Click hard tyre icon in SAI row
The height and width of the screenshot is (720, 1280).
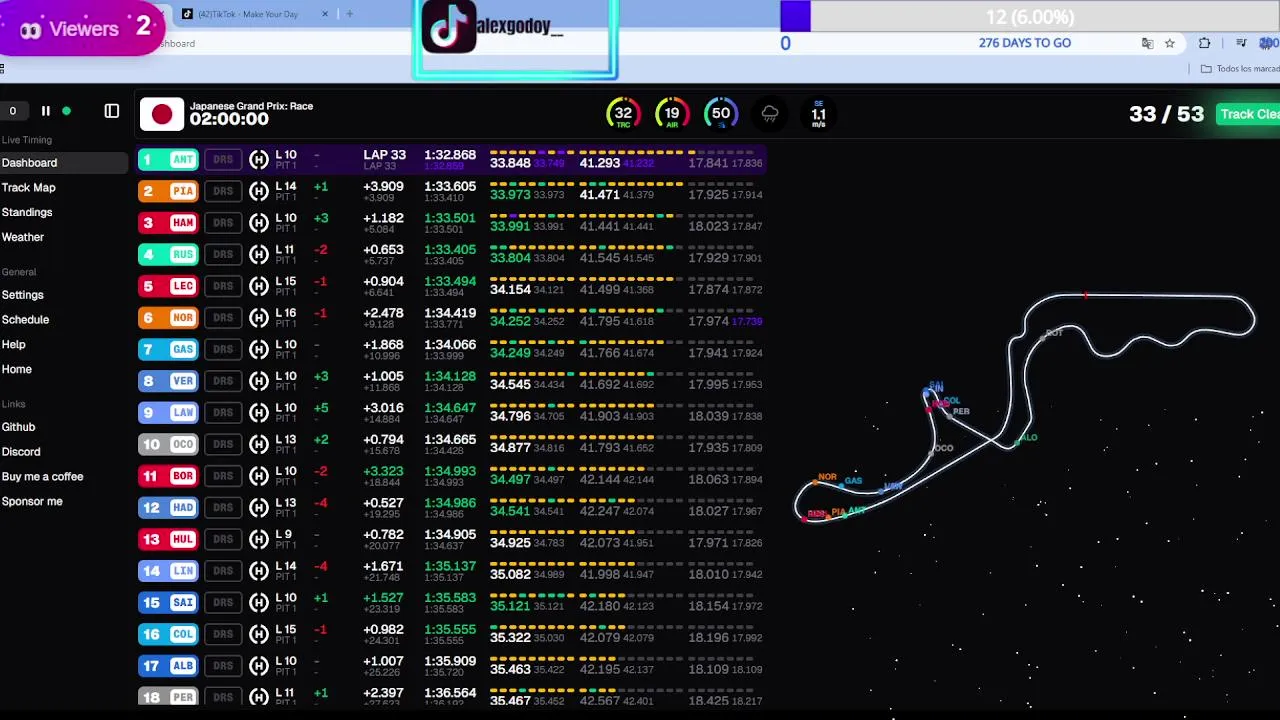[x=259, y=603]
